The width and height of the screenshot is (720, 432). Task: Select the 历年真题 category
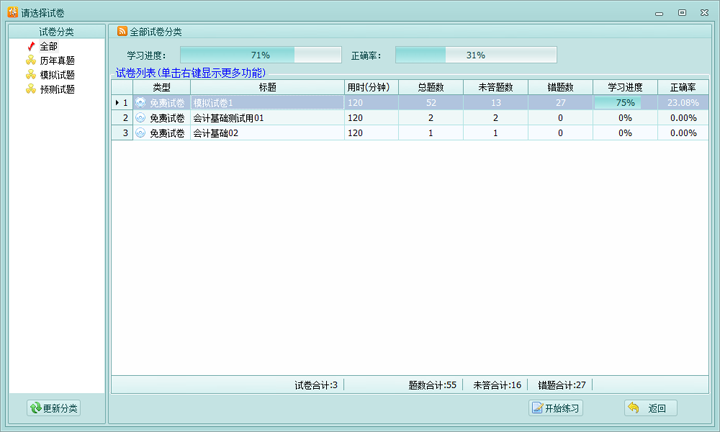(x=57, y=60)
